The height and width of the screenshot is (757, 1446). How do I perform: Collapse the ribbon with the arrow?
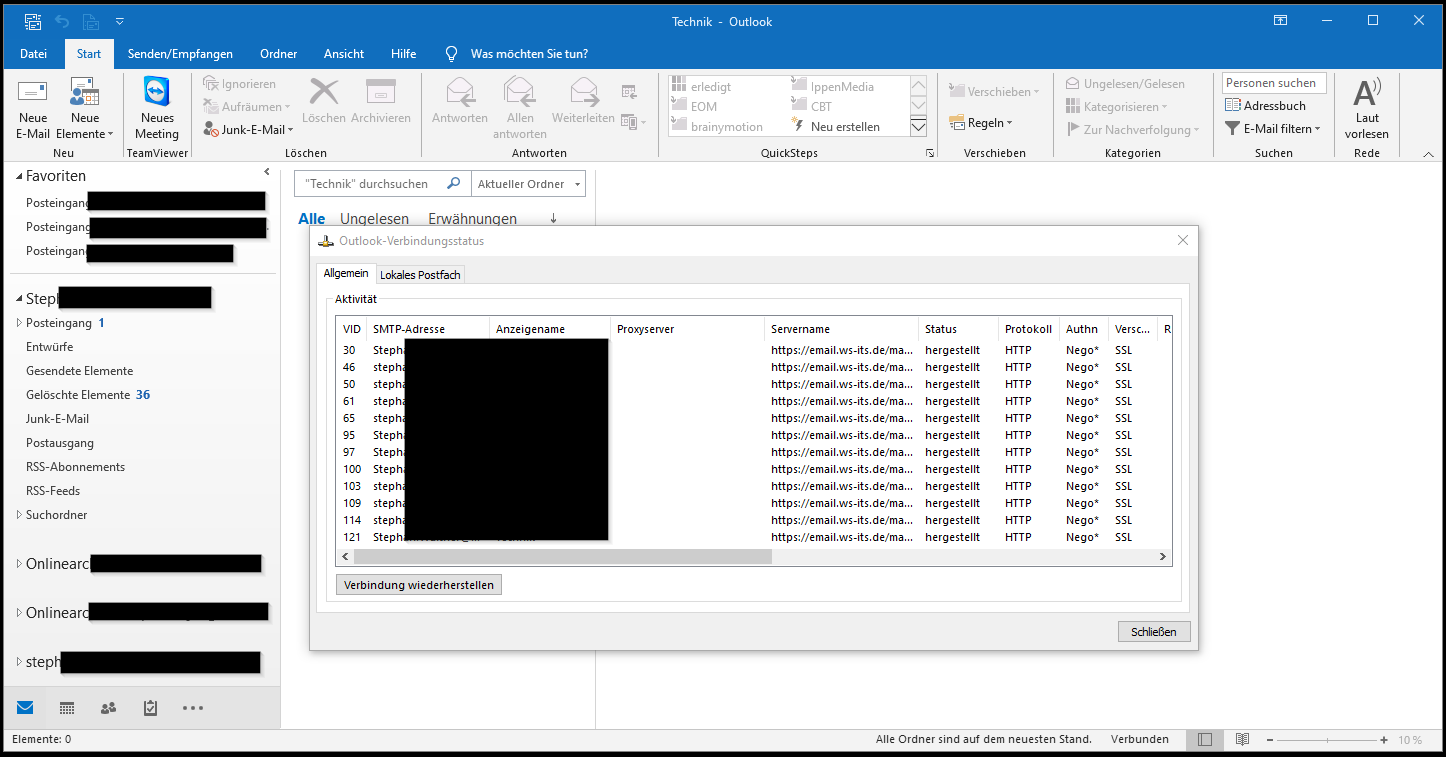click(x=1428, y=154)
